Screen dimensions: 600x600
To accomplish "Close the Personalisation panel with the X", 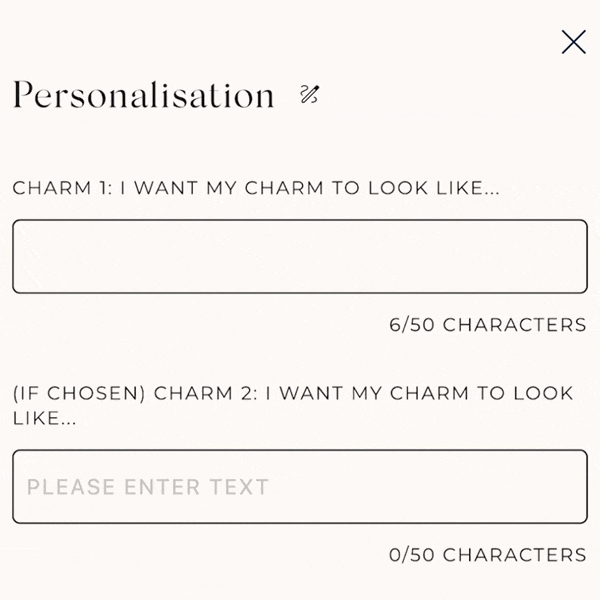I will [574, 42].
